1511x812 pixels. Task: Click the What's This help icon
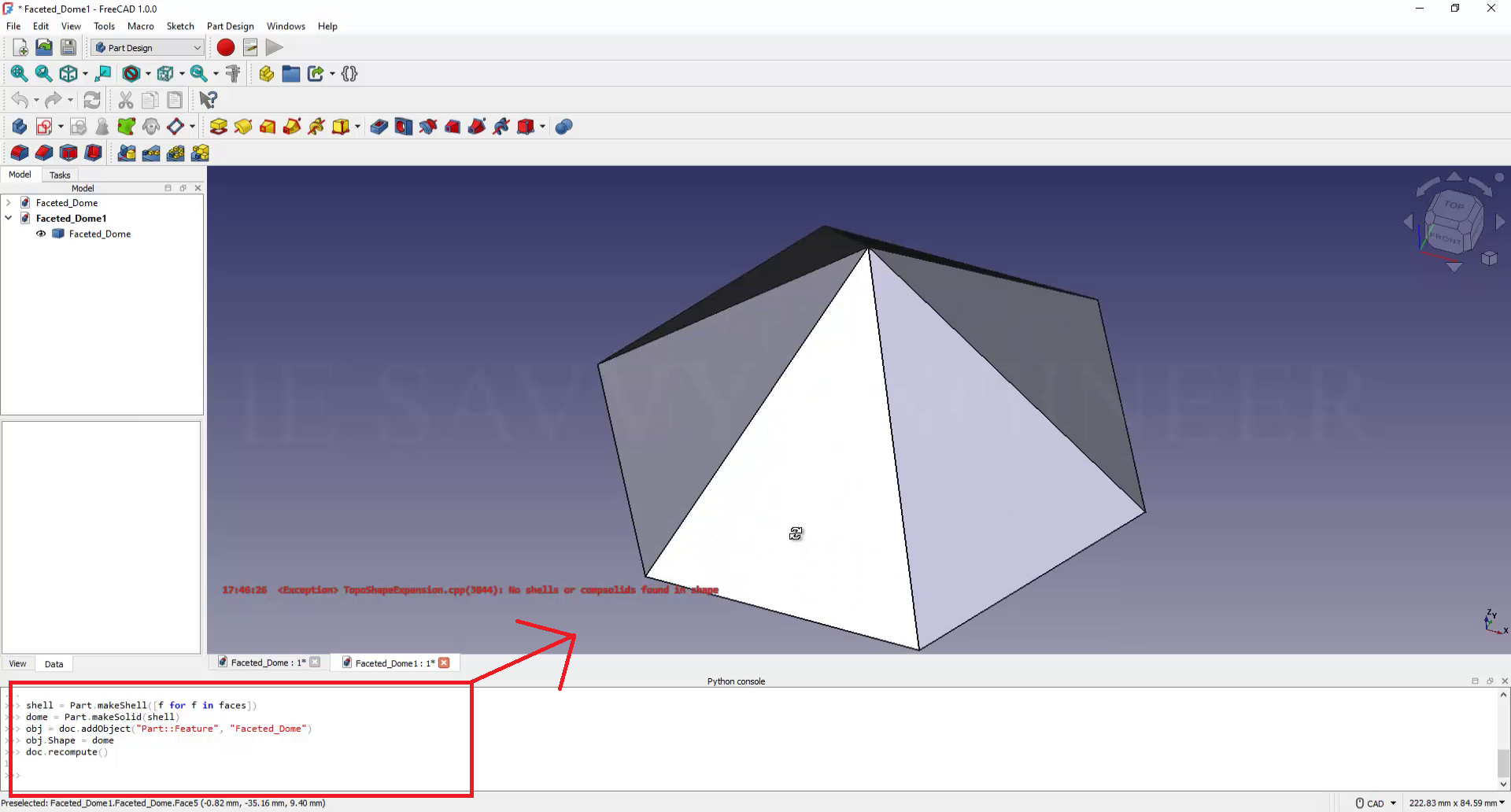(208, 100)
